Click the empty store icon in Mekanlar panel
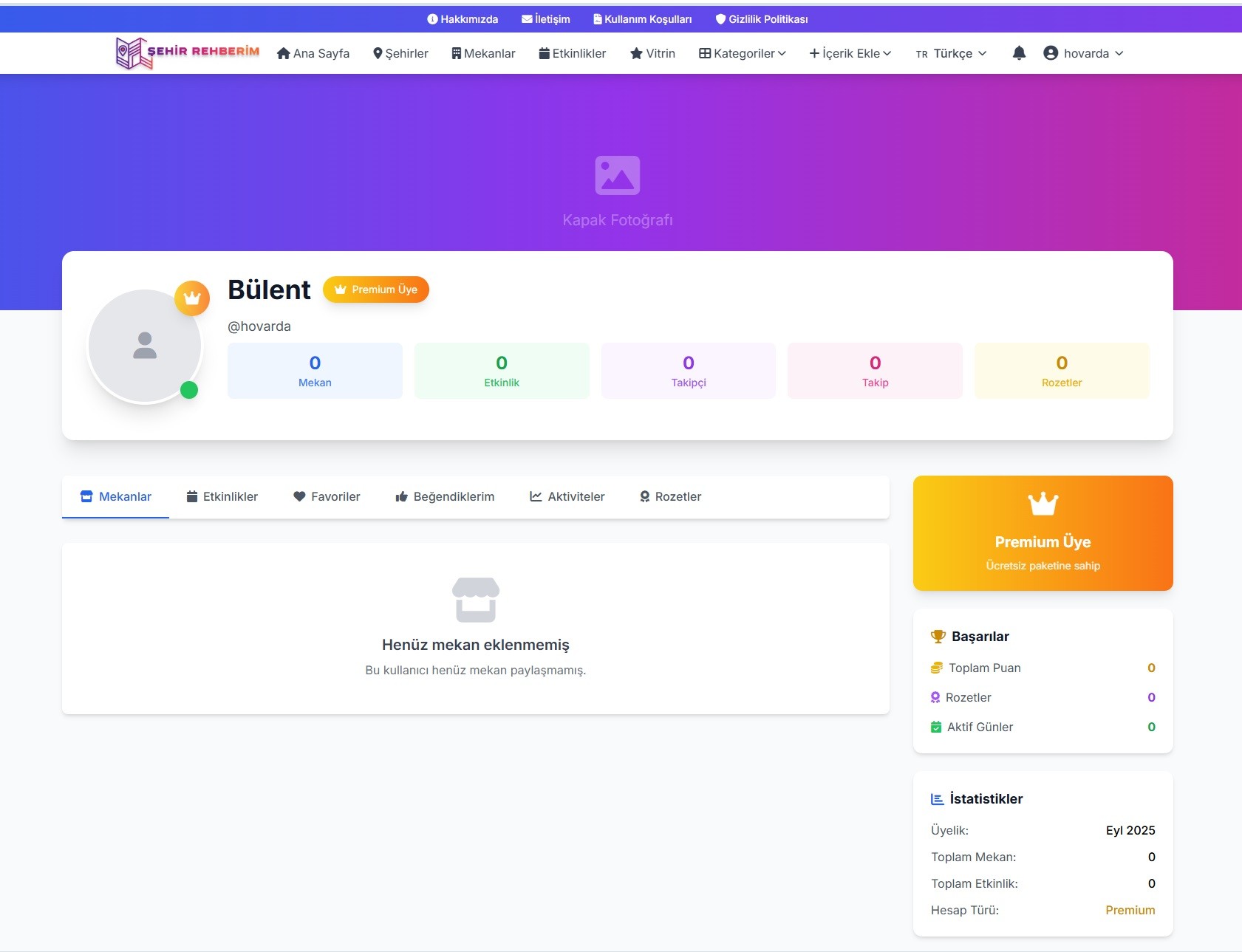 pos(475,599)
